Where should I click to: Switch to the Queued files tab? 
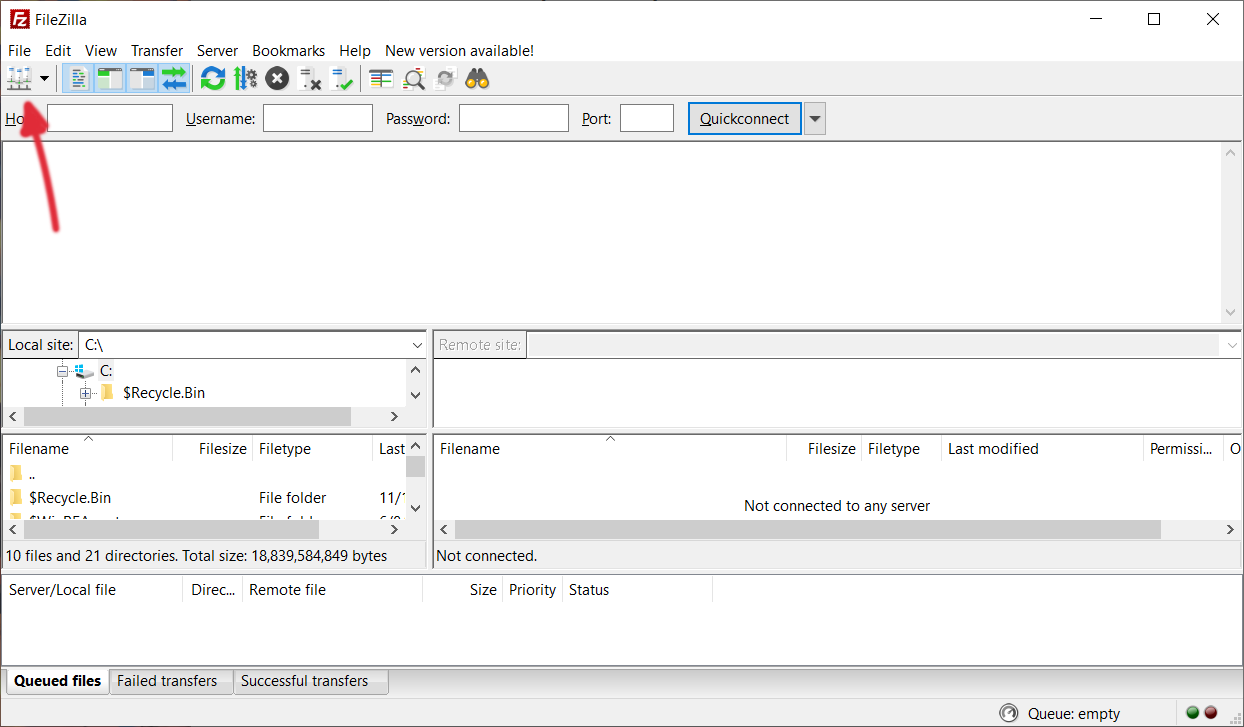57,681
